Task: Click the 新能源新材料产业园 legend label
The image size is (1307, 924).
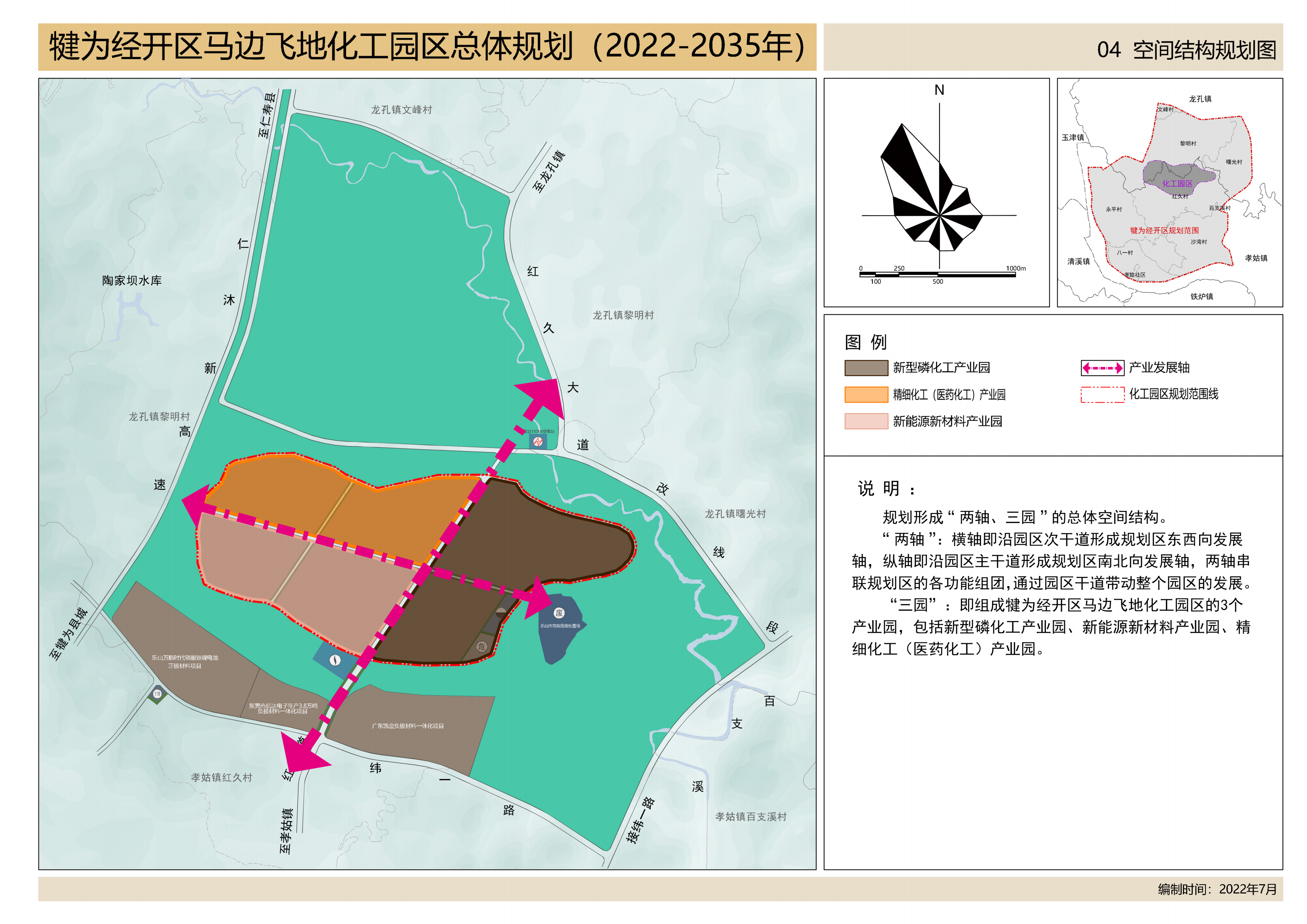Action: (x=947, y=421)
